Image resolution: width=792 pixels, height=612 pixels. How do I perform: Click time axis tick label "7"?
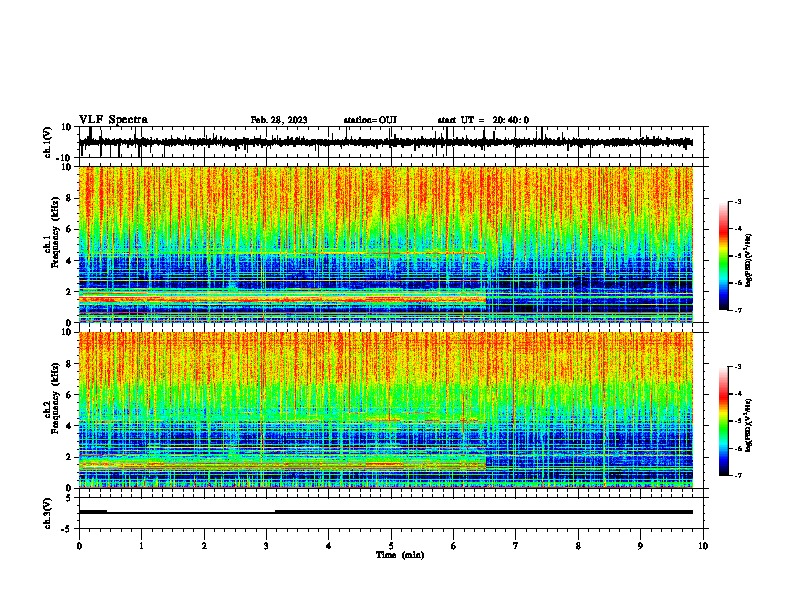[516, 546]
